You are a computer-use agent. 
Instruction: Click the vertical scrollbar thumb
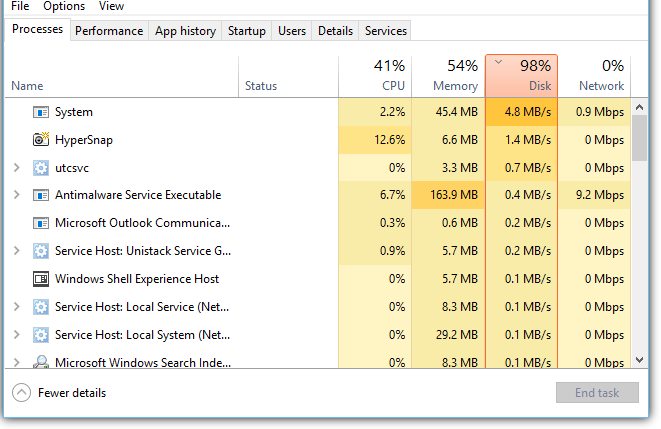click(640, 138)
